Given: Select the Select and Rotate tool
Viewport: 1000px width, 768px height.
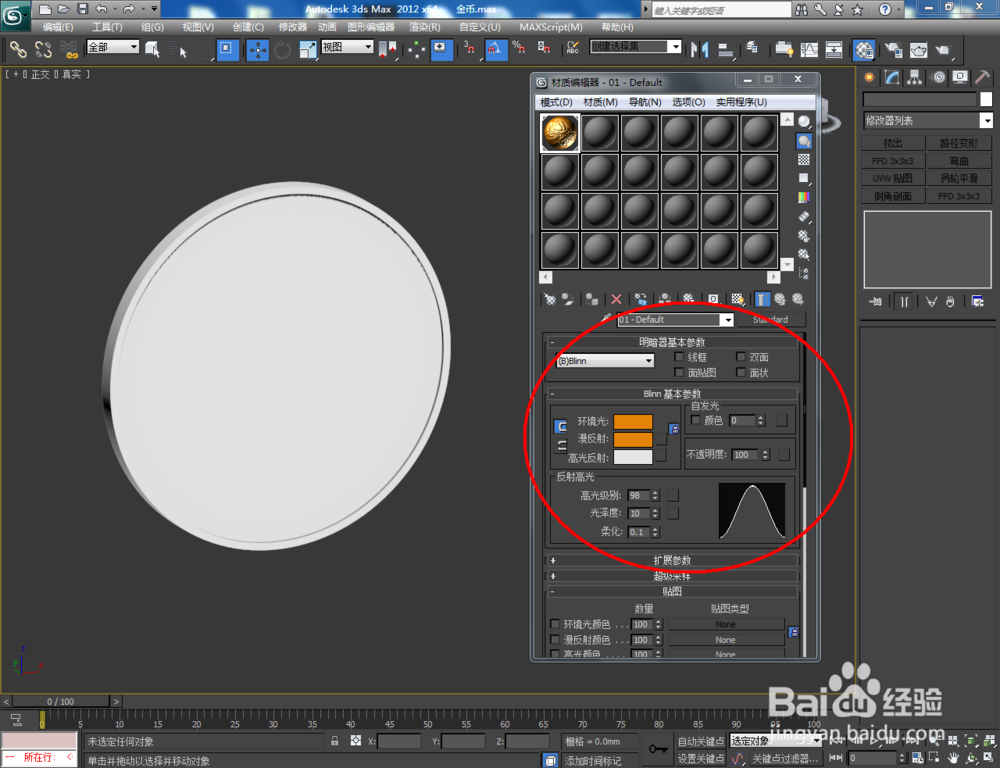Looking at the screenshot, I should click(x=282, y=50).
